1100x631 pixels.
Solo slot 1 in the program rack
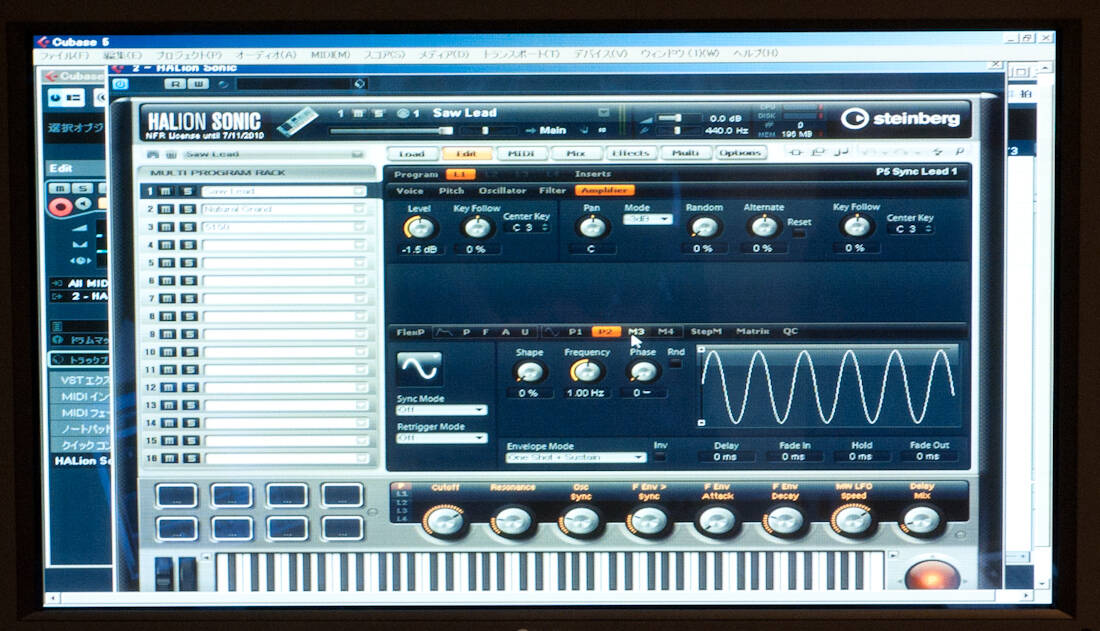tap(187, 191)
